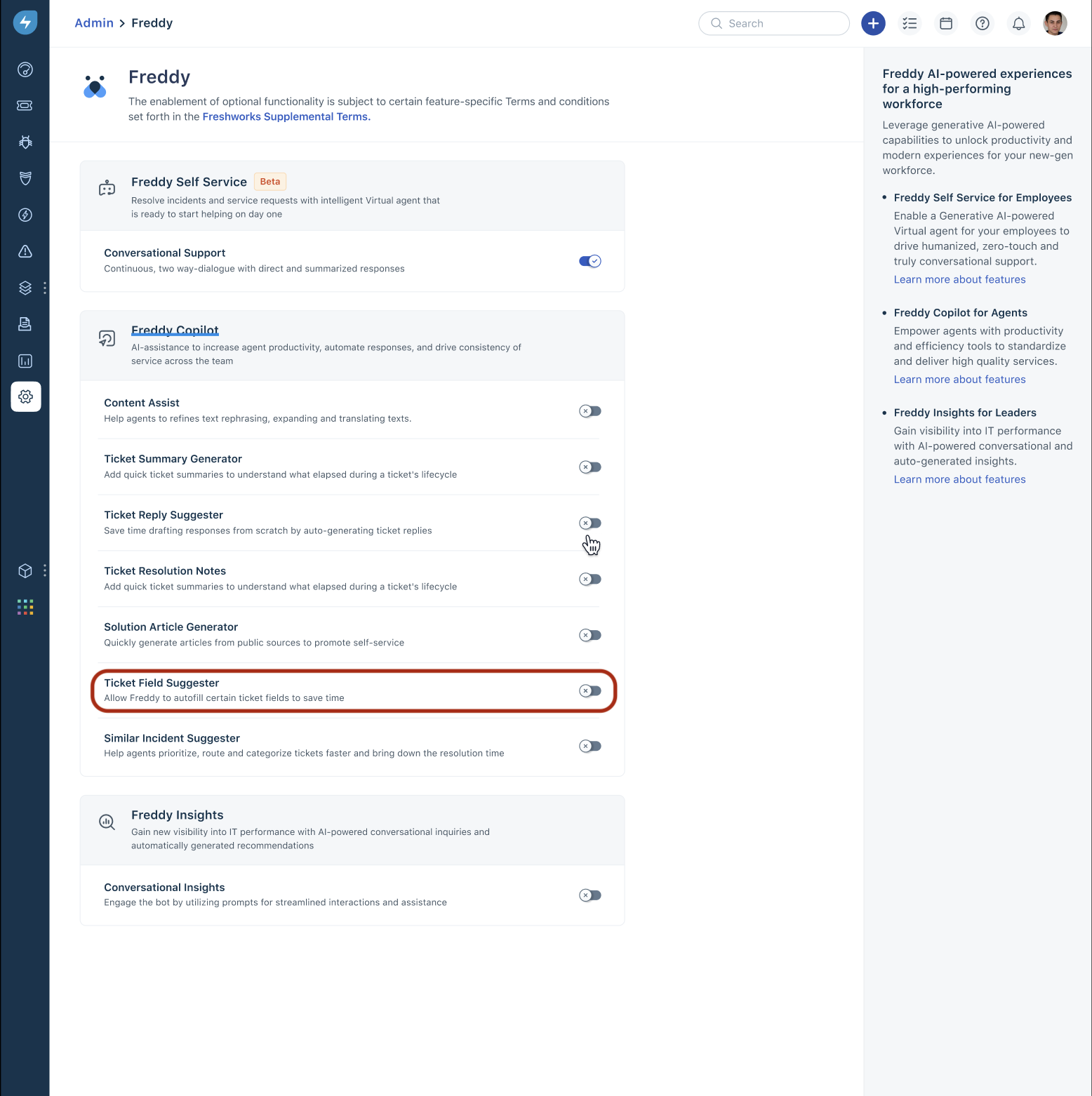Click the Ticket Summary Generator title
1092x1096 pixels.
[x=173, y=459]
